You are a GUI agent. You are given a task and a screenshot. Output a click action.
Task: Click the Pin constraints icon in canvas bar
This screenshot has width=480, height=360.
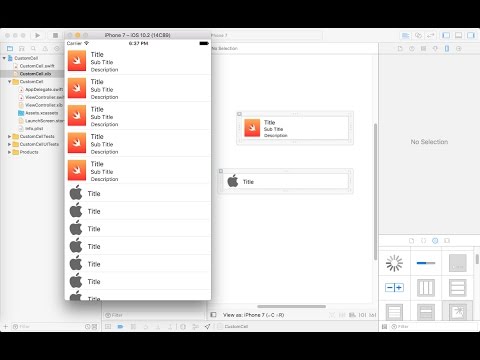(x=362, y=315)
